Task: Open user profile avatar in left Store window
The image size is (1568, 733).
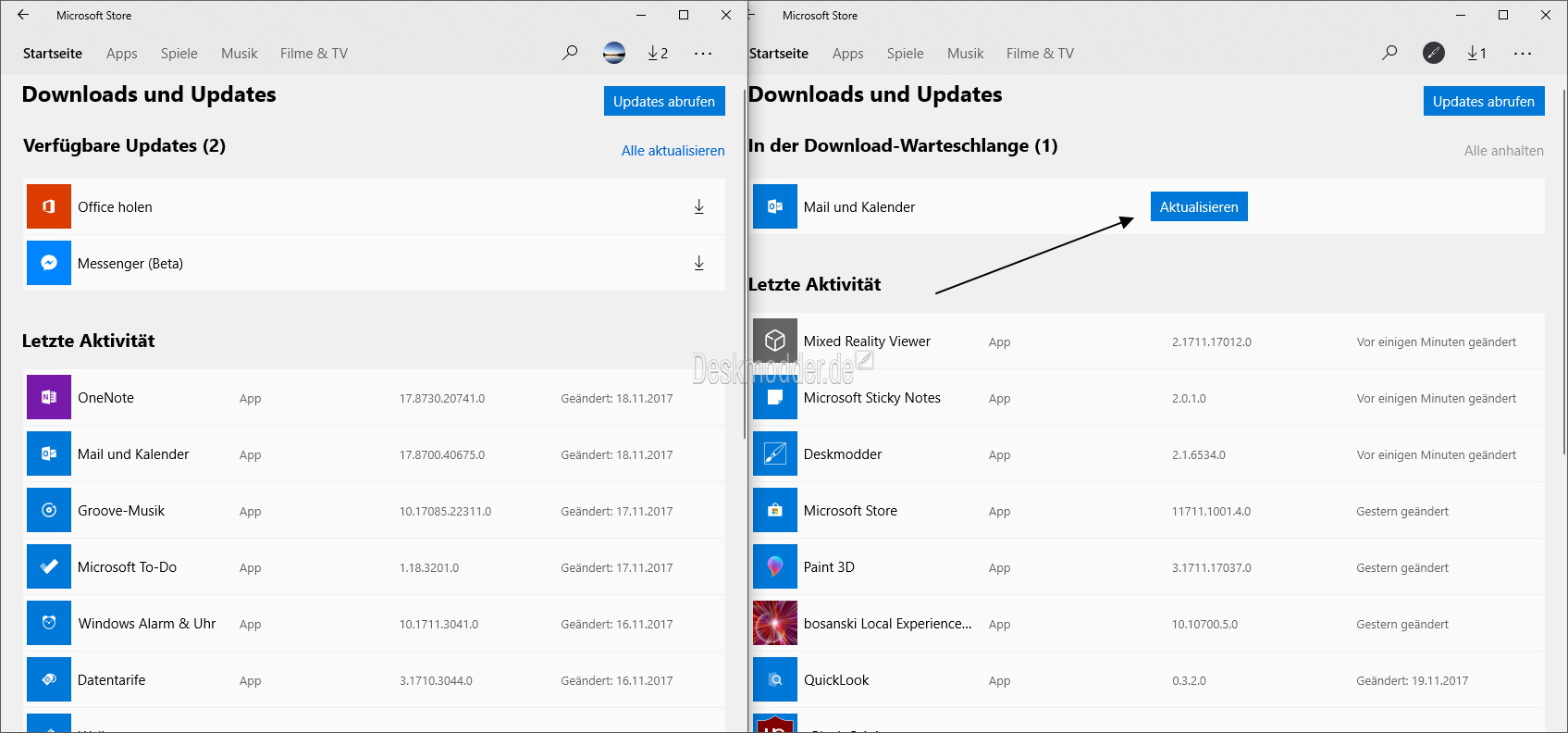Action: (614, 53)
